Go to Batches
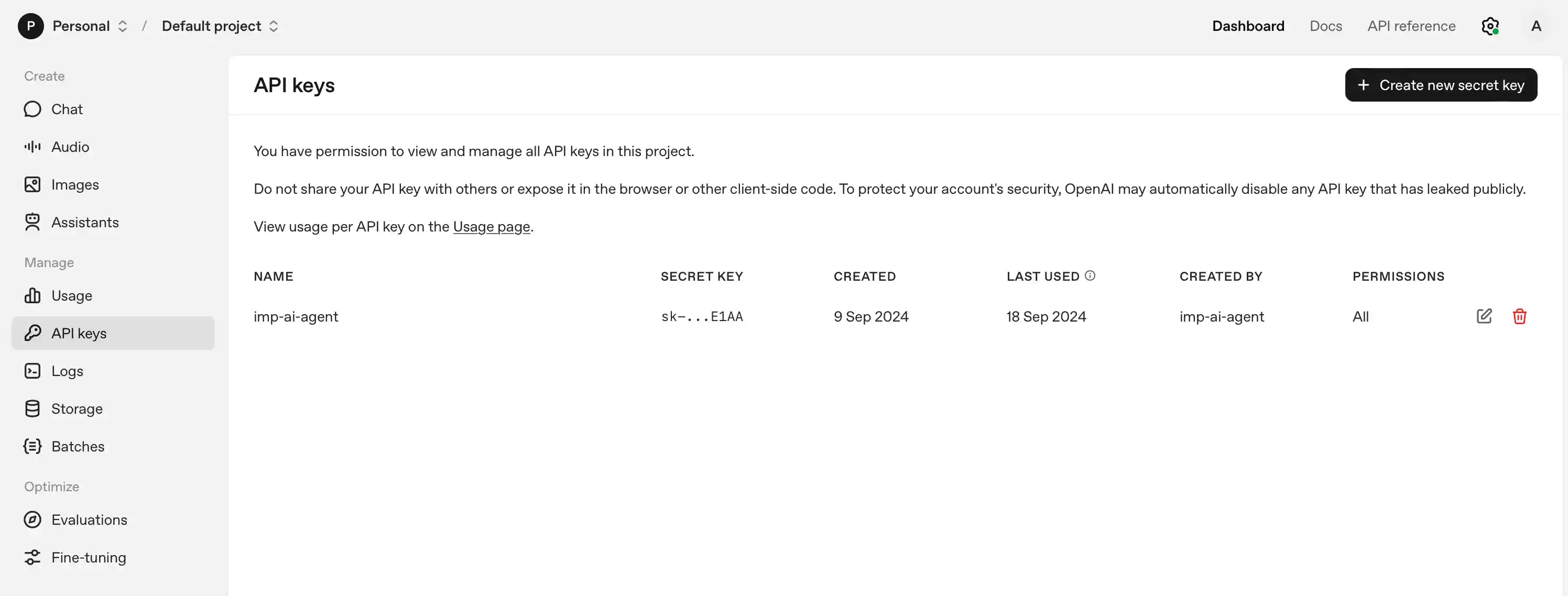 pyautogui.click(x=78, y=446)
